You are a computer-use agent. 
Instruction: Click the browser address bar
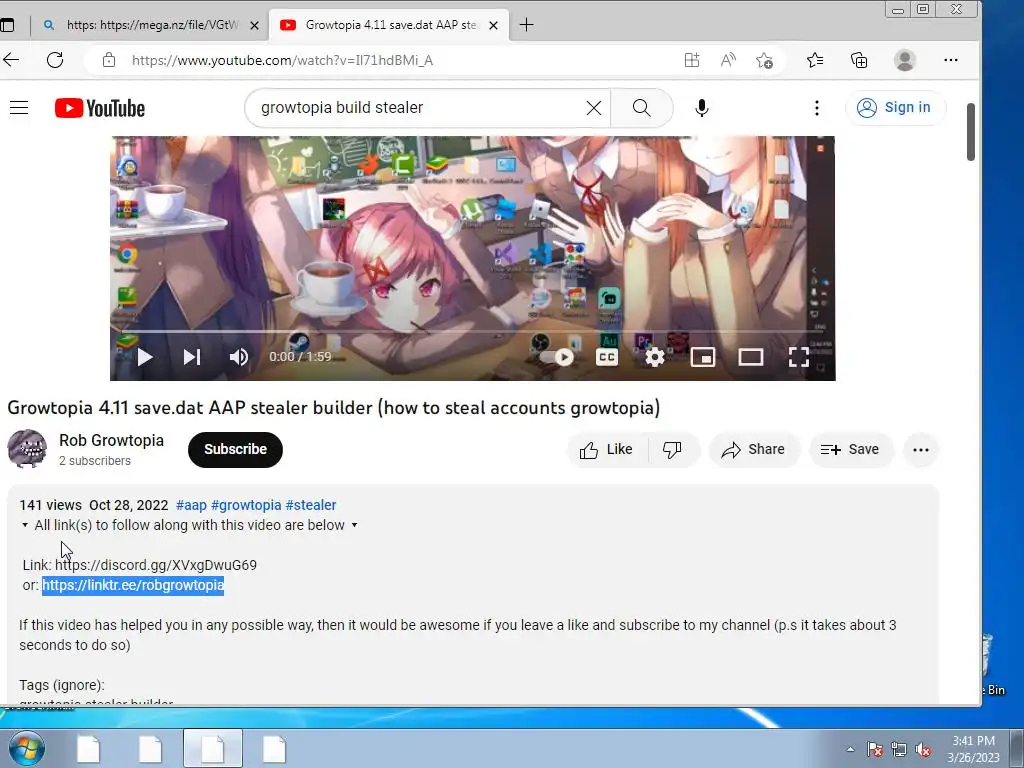[x=392, y=60]
